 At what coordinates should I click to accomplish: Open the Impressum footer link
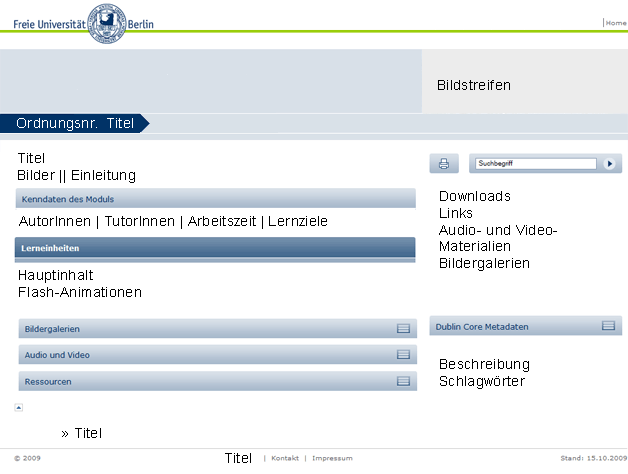(332, 458)
